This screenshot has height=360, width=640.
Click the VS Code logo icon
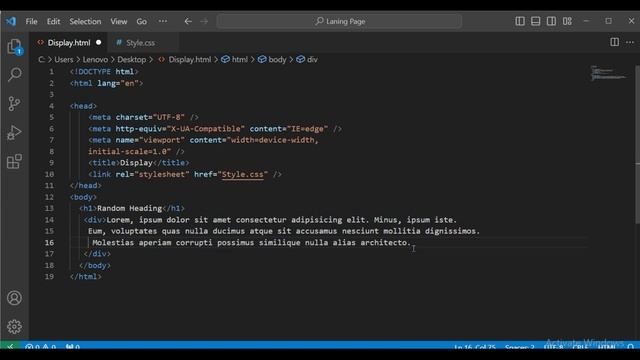click(x=11, y=21)
